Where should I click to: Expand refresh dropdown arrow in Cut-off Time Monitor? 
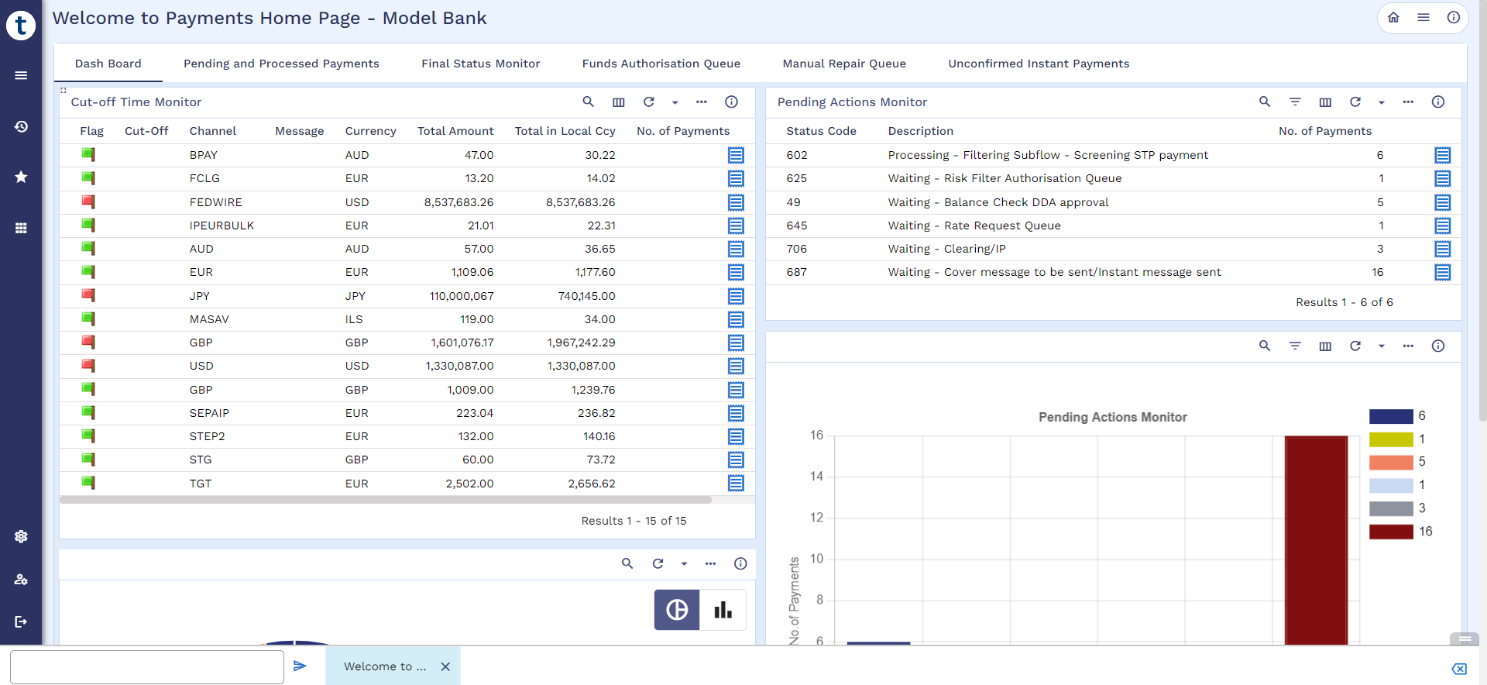675,103
